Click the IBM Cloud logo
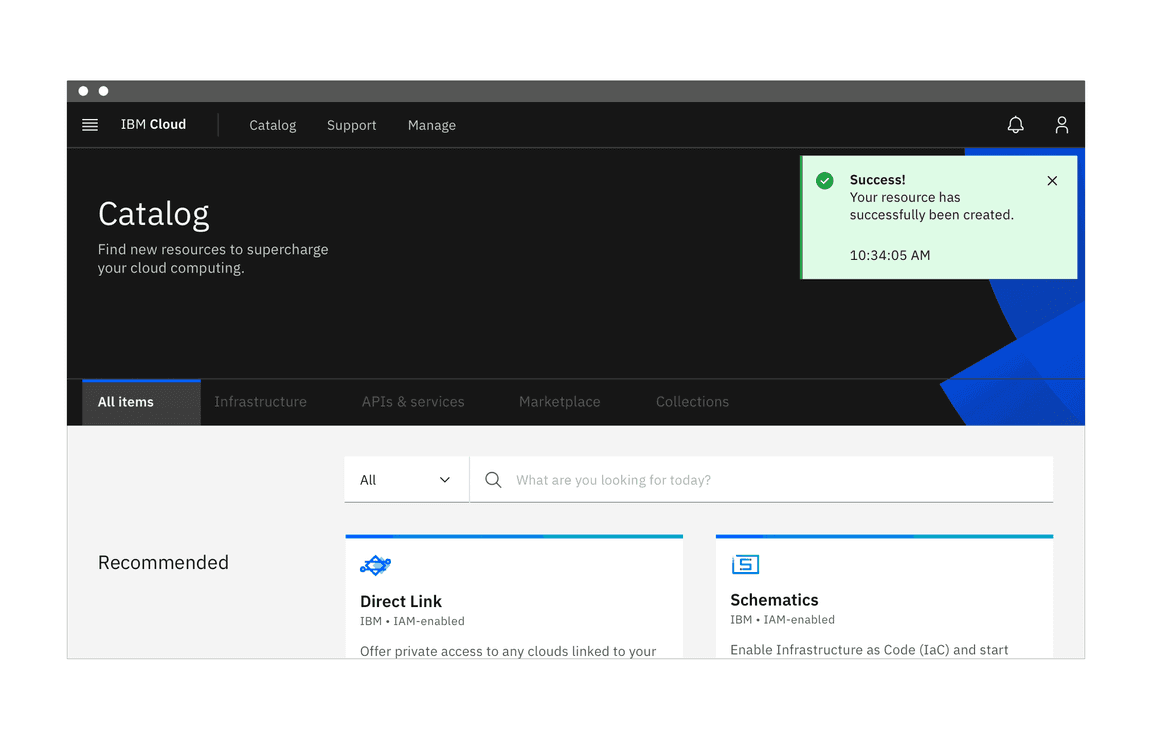Viewport: 1152px width, 741px height. point(153,124)
